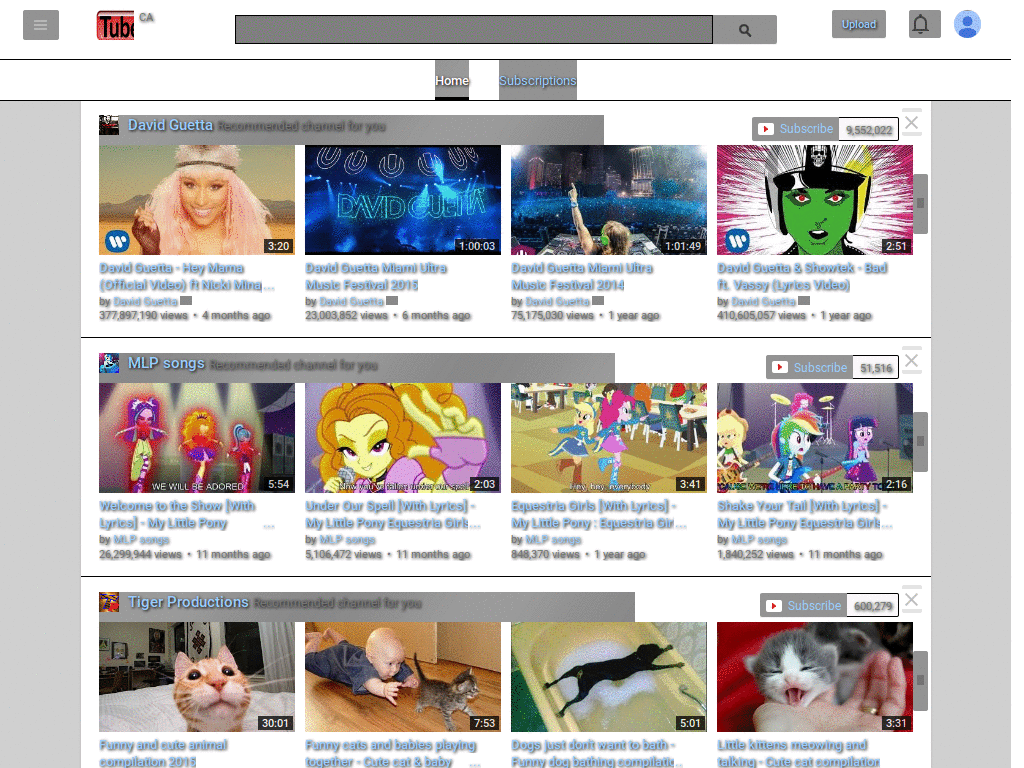The image size is (1024, 768).
Task: Open Equestria Girls [With Lyrics] title link
Action: (598, 515)
